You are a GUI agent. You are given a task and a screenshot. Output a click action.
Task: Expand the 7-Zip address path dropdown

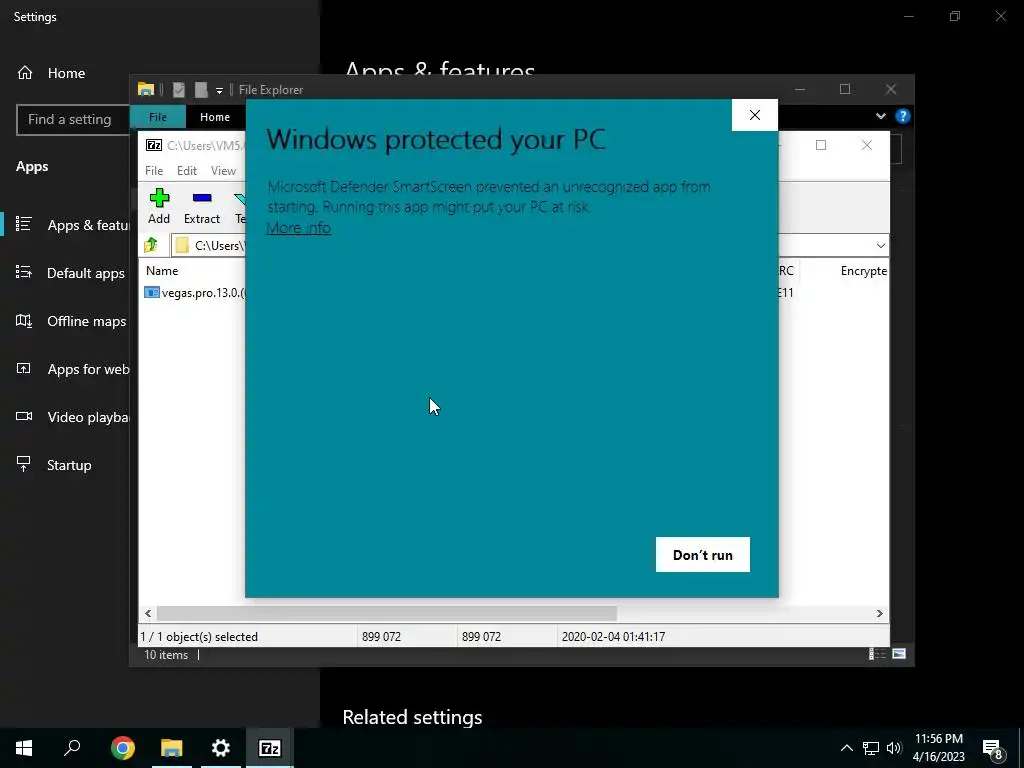pos(880,246)
